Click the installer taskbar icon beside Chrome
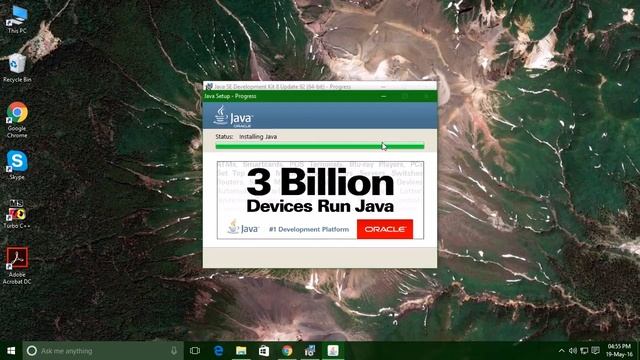 click(310, 351)
